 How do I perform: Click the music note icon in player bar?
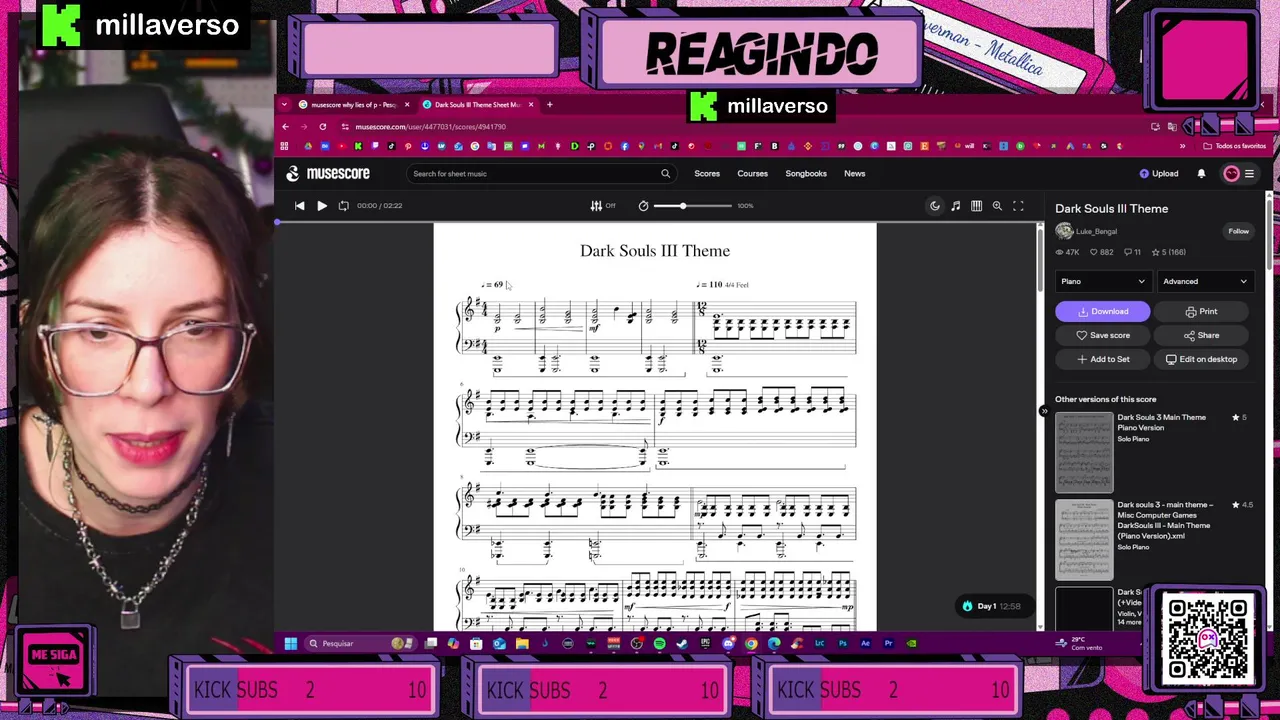pos(955,205)
